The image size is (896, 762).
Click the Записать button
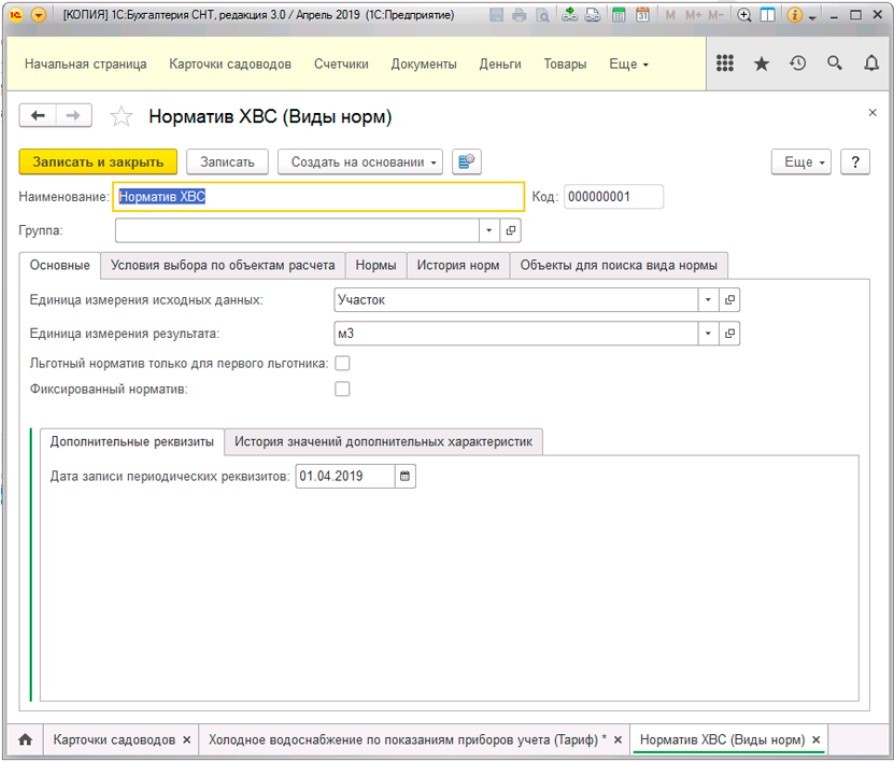point(227,162)
